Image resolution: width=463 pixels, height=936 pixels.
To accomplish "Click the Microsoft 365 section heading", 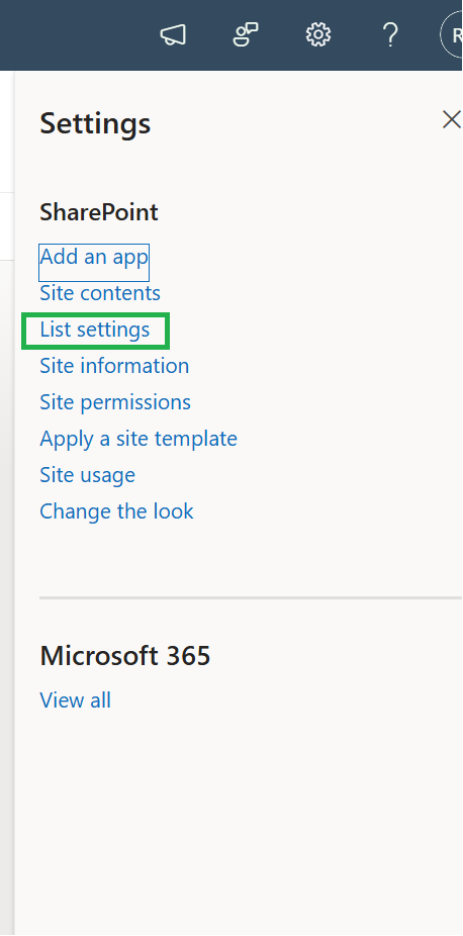I will 125,656.
